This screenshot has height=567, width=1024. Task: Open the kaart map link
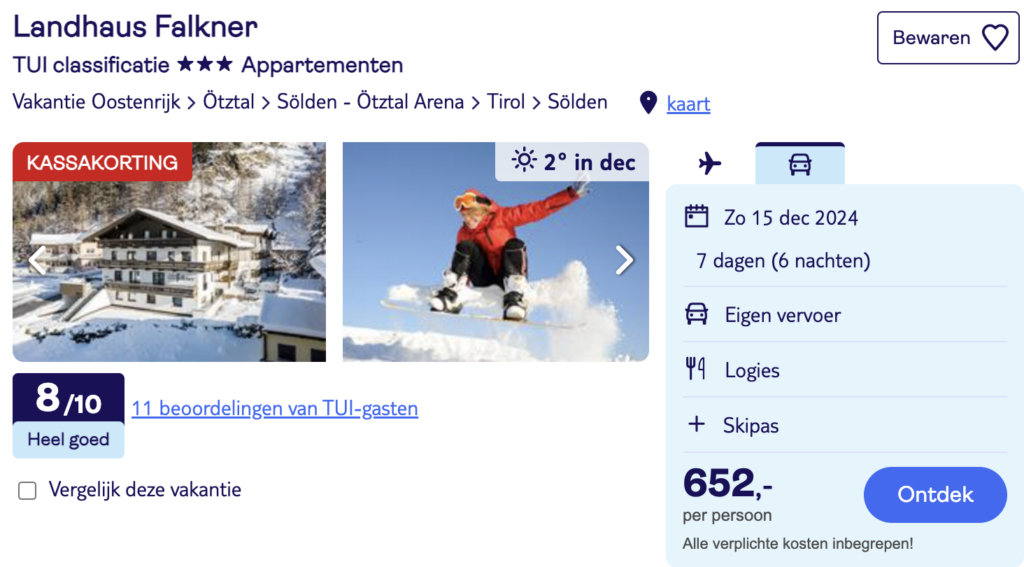688,103
